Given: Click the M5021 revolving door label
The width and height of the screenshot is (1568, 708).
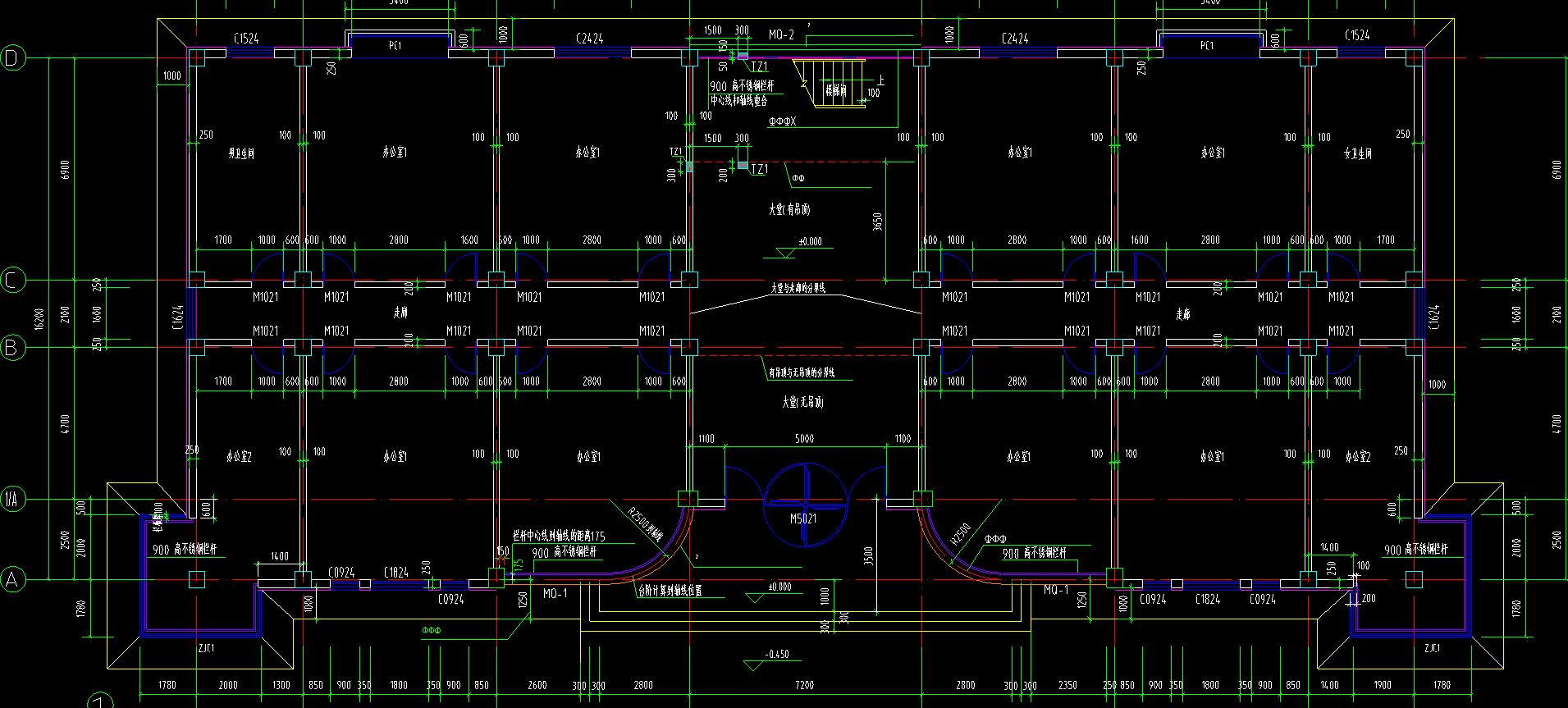Looking at the screenshot, I should 803,518.
